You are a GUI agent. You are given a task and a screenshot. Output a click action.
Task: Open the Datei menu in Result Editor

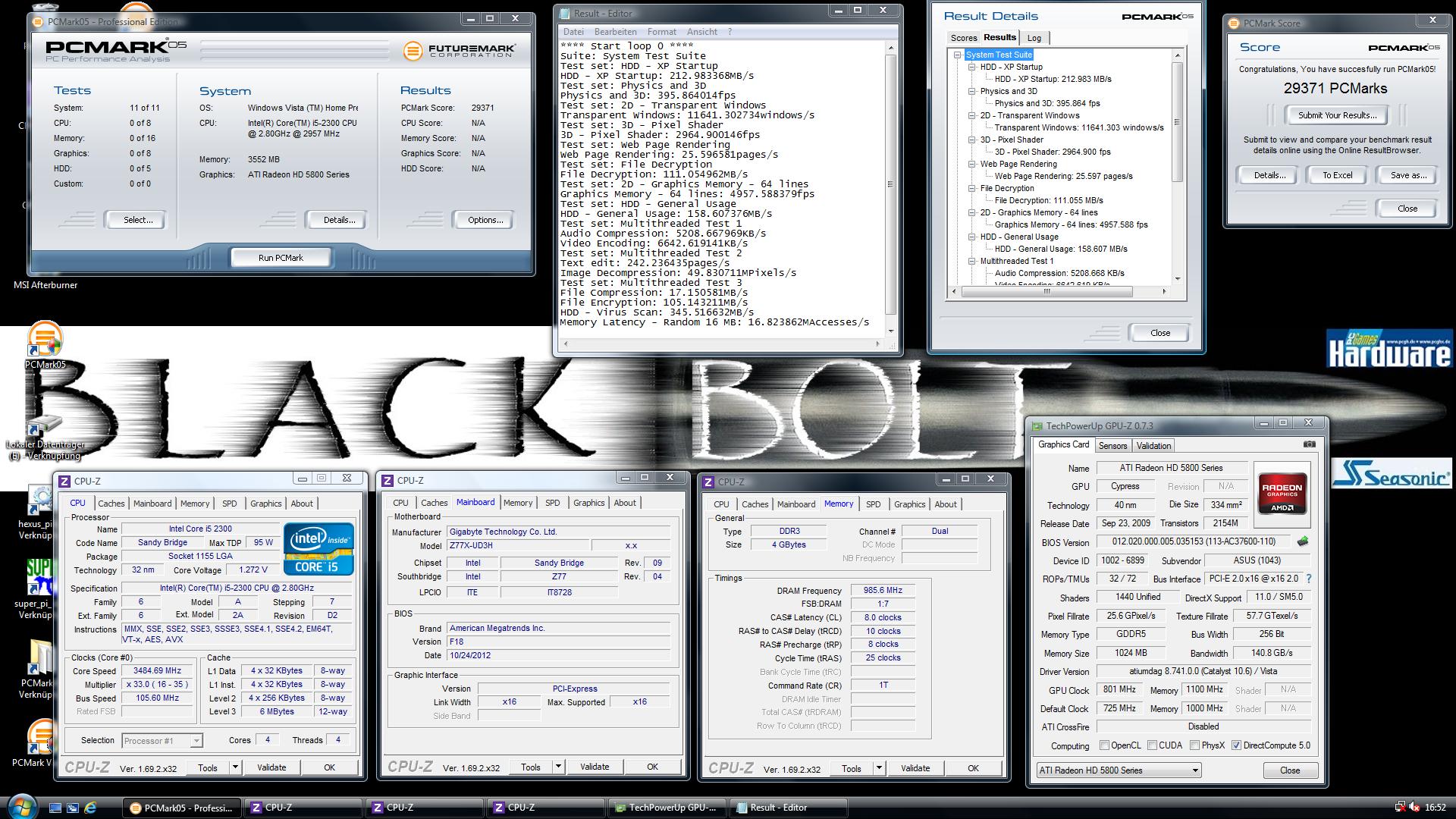[574, 32]
